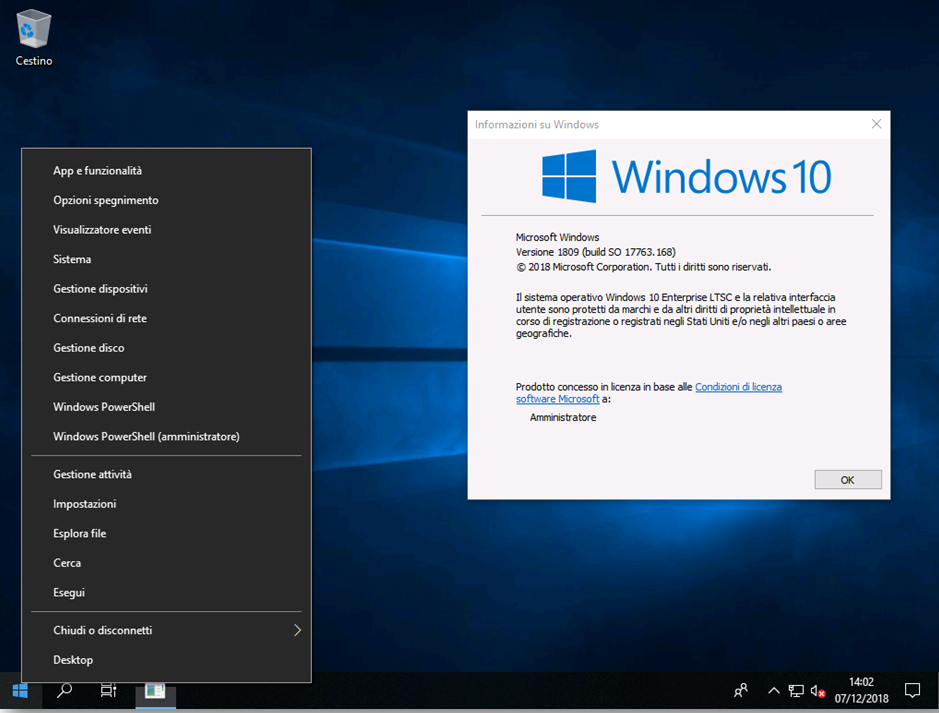
Task: Open Gestione attività task manager entry
Action: 166,474
